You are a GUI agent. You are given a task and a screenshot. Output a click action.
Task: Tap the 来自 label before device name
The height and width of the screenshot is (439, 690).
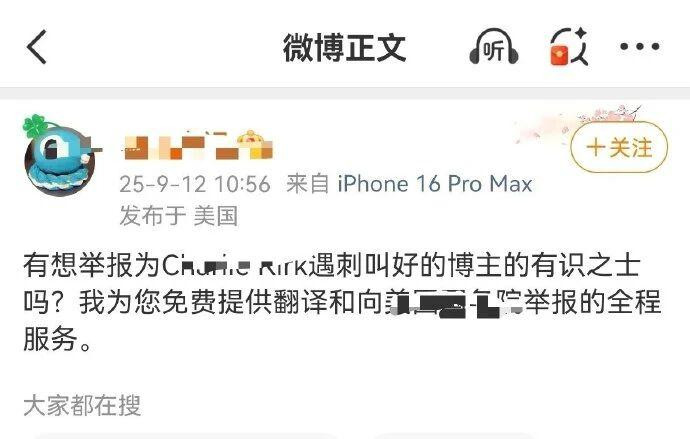point(308,184)
